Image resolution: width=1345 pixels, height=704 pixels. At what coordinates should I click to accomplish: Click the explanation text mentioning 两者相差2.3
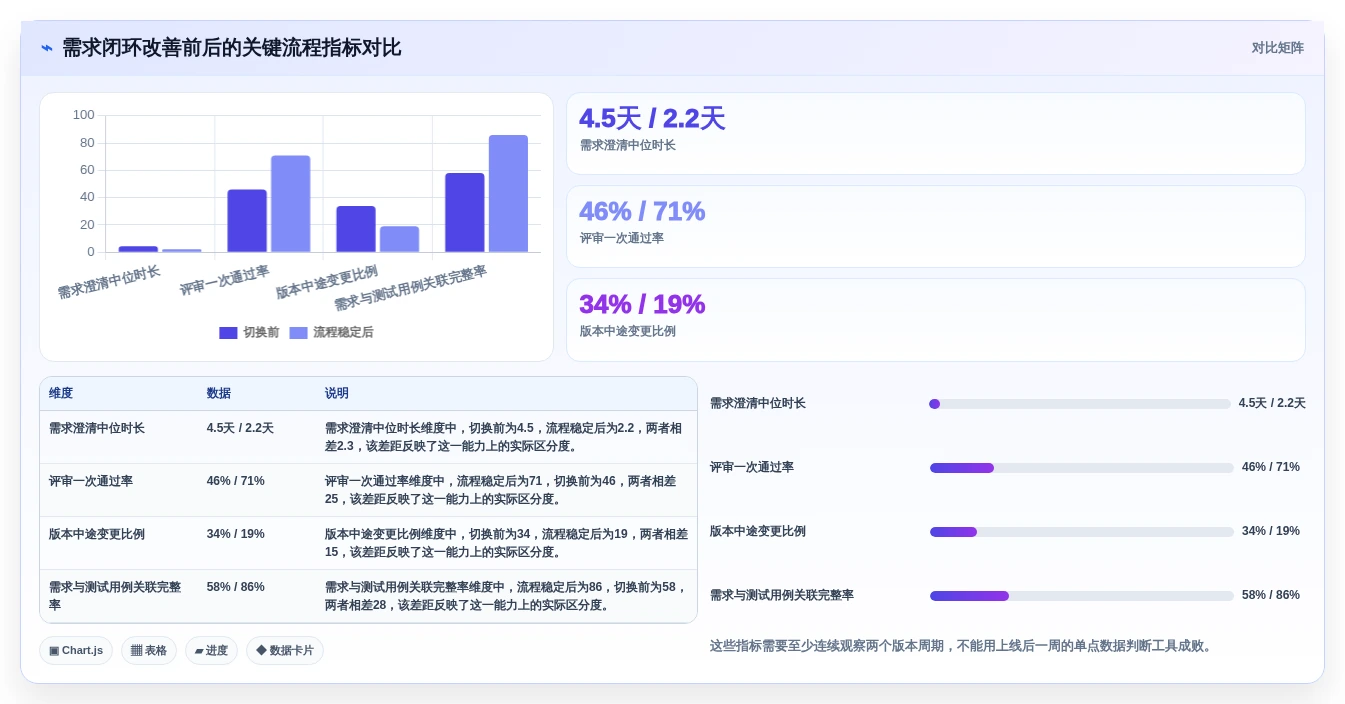[506, 437]
